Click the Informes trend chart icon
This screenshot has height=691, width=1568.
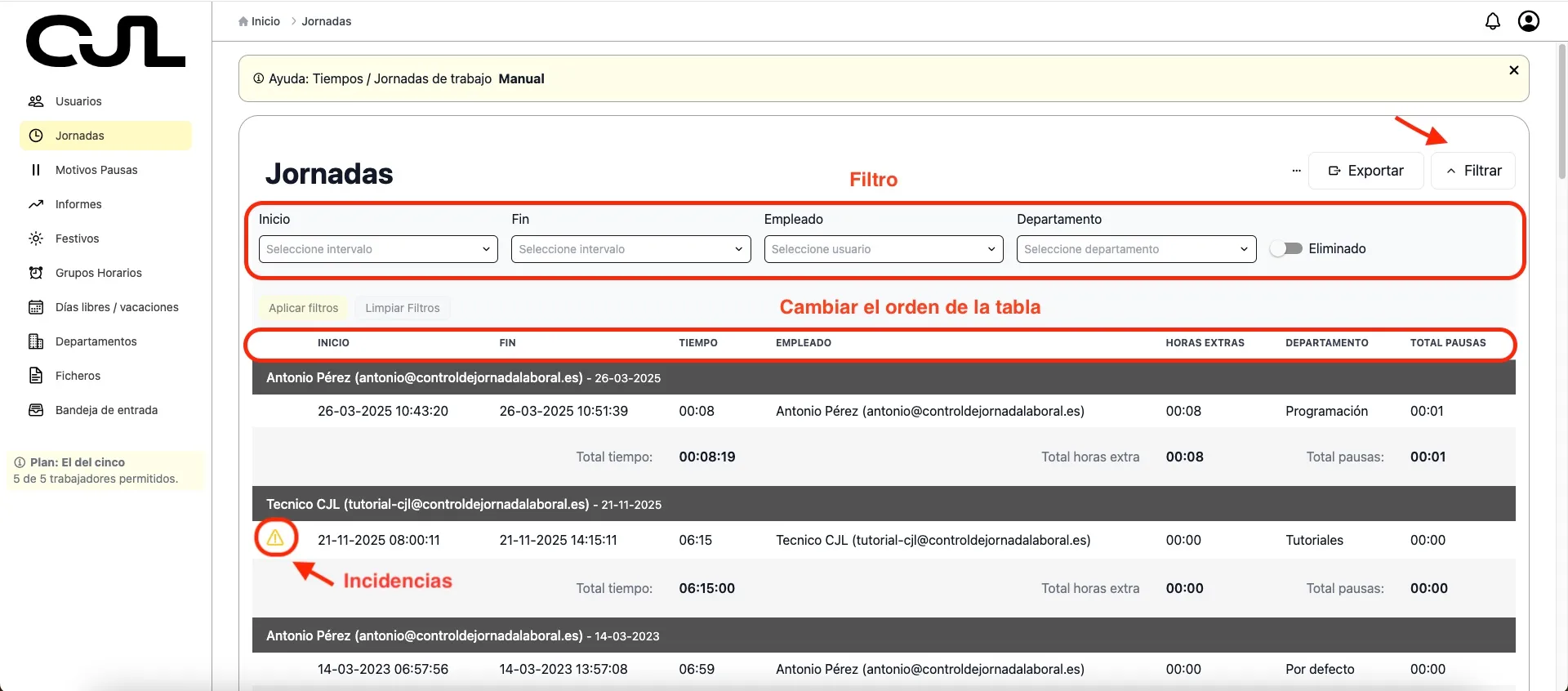tap(36, 204)
